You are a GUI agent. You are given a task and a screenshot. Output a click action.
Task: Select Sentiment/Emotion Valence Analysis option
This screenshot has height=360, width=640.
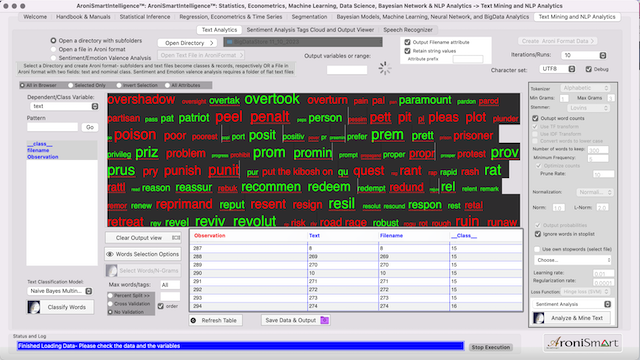point(53,58)
